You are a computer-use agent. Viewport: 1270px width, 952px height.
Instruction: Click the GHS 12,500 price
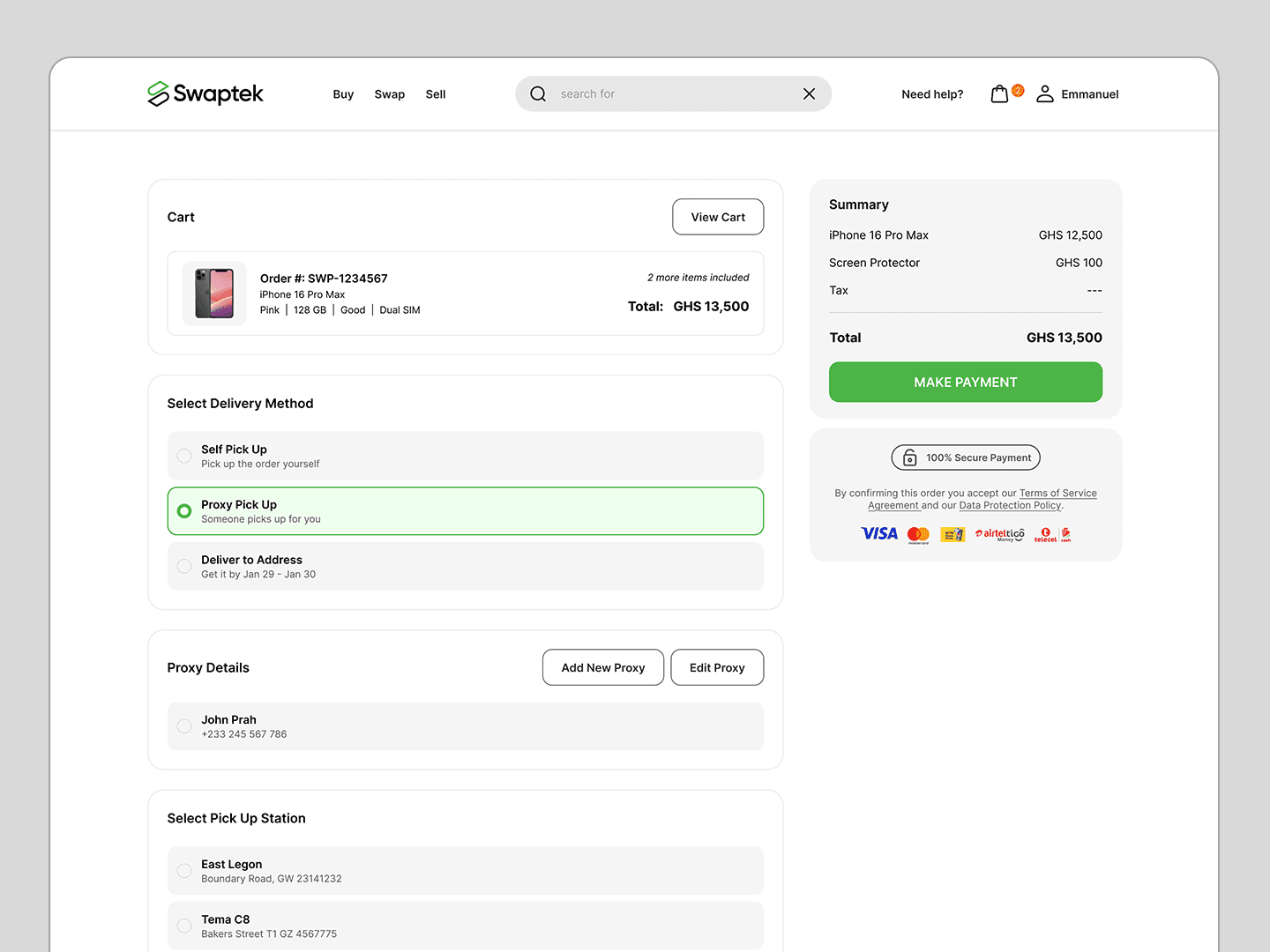pos(1070,235)
